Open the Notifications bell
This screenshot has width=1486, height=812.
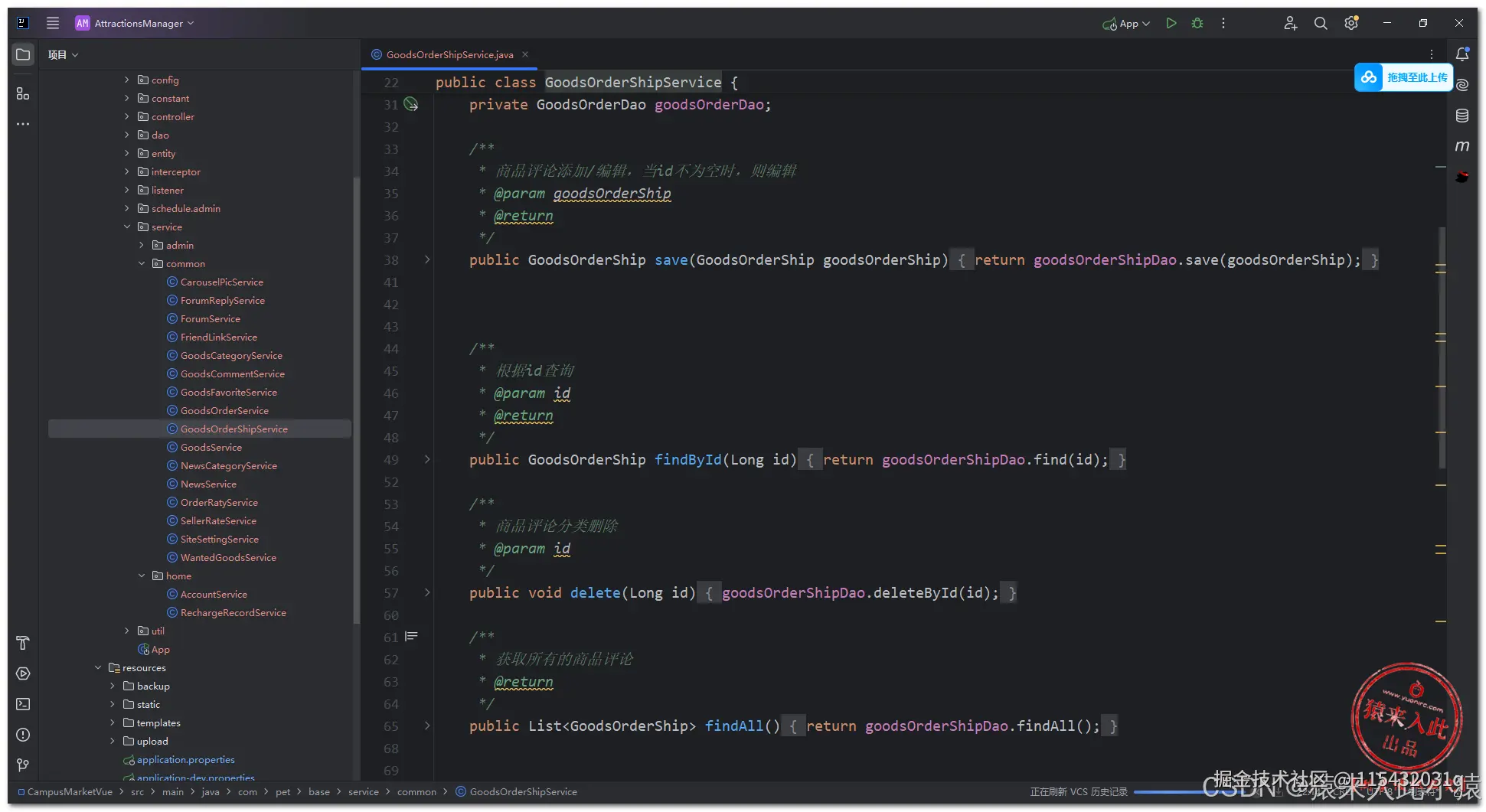pos(1462,54)
